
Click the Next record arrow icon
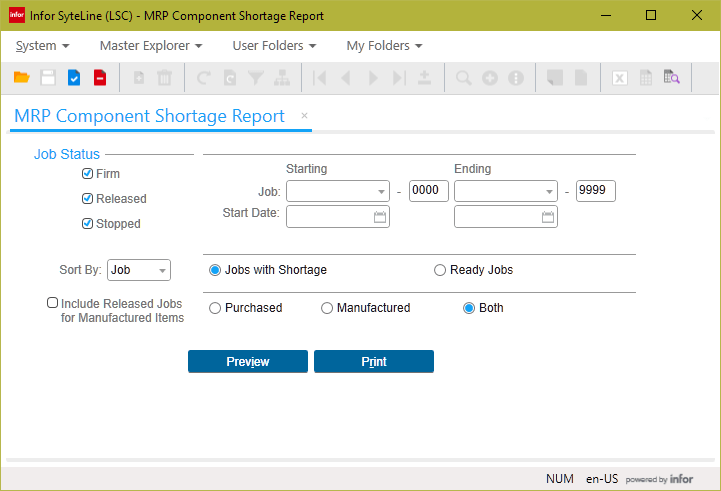373,78
